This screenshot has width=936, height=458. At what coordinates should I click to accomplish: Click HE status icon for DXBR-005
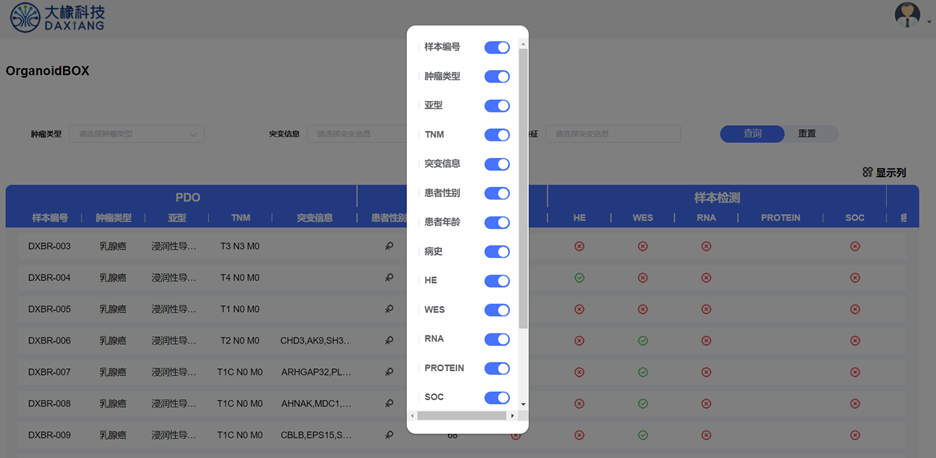[x=579, y=309]
